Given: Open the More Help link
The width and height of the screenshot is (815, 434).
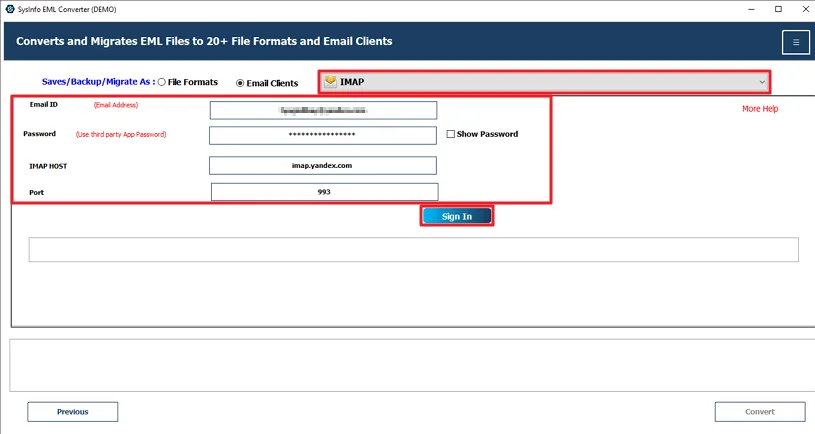Looking at the screenshot, I should pyautogui.click(x=760, y=109).
